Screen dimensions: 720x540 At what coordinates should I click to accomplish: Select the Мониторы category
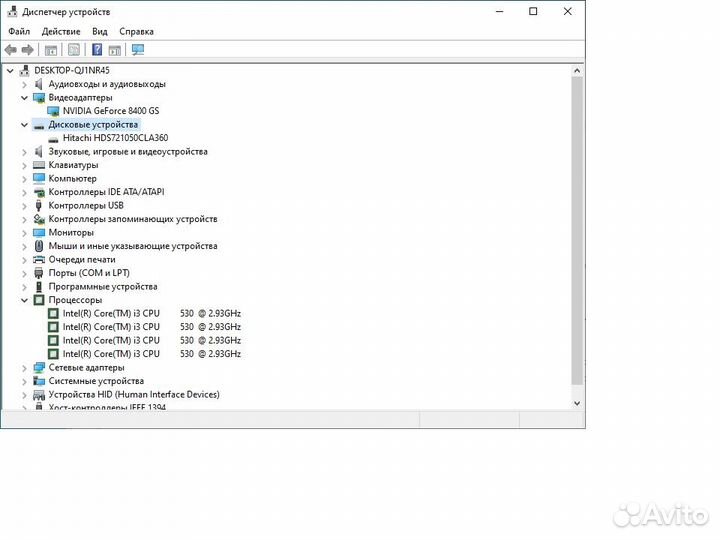pos(70,232)
